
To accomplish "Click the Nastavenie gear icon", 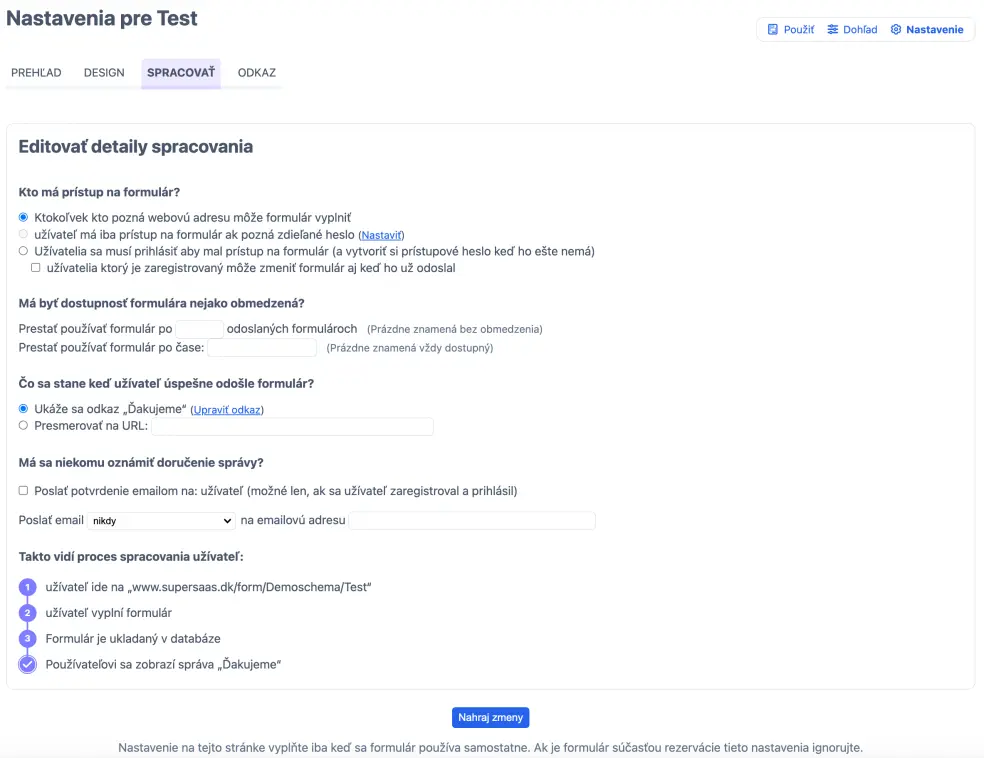I will pyautogui.click(x=896, y=30).
